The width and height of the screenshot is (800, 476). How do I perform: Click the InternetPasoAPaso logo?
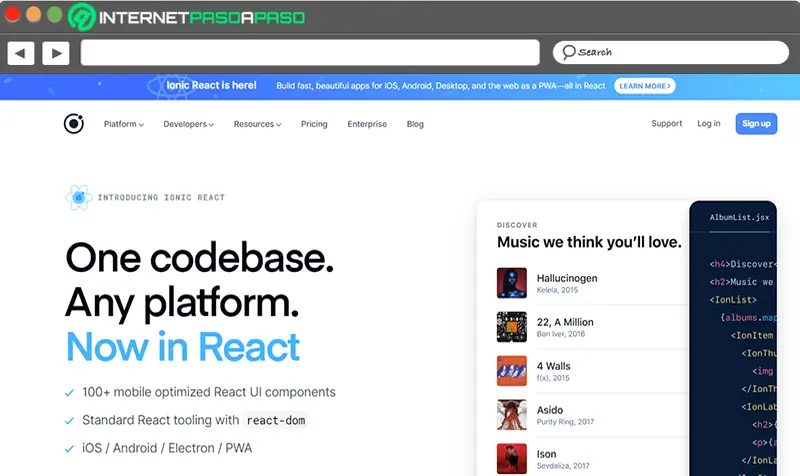(x=187, y=17)
